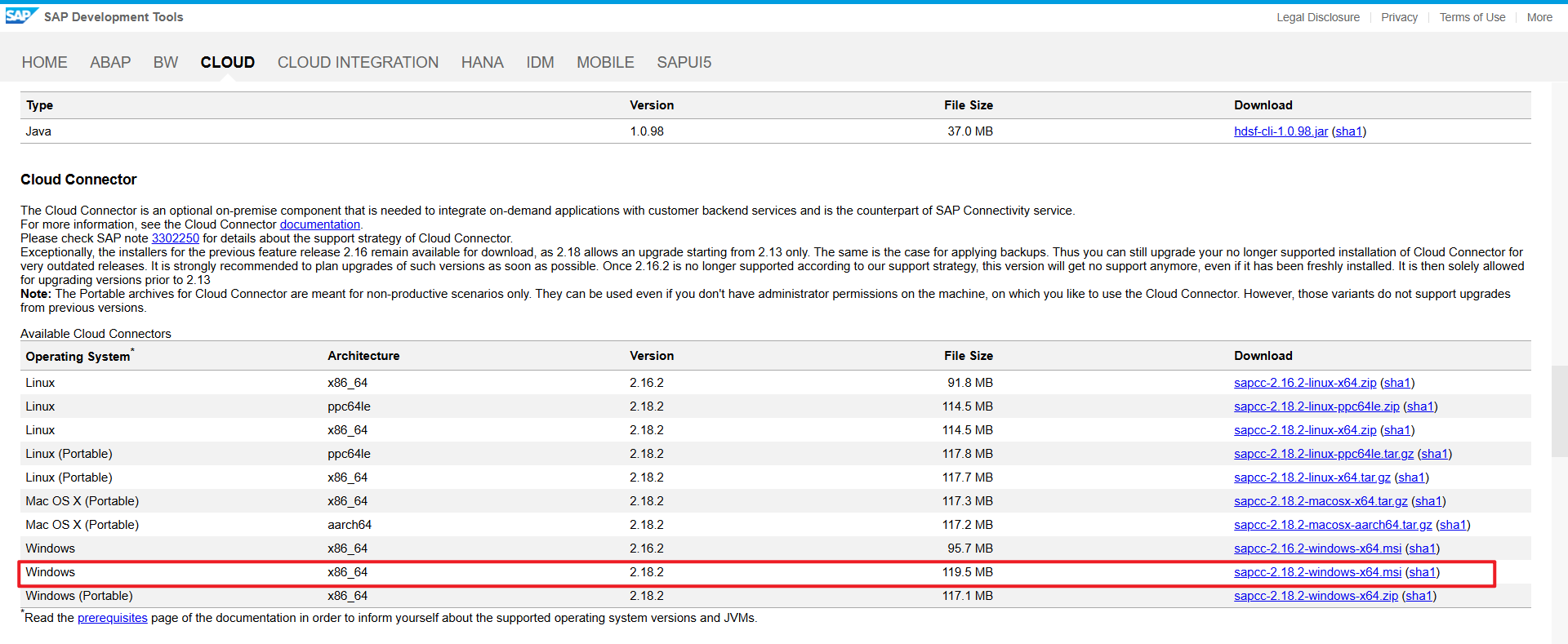Open sha1 for sapcc-2.16.2-linux-x64.zip
This screenshot has width=1568, height=644.
coord(1397,383)
